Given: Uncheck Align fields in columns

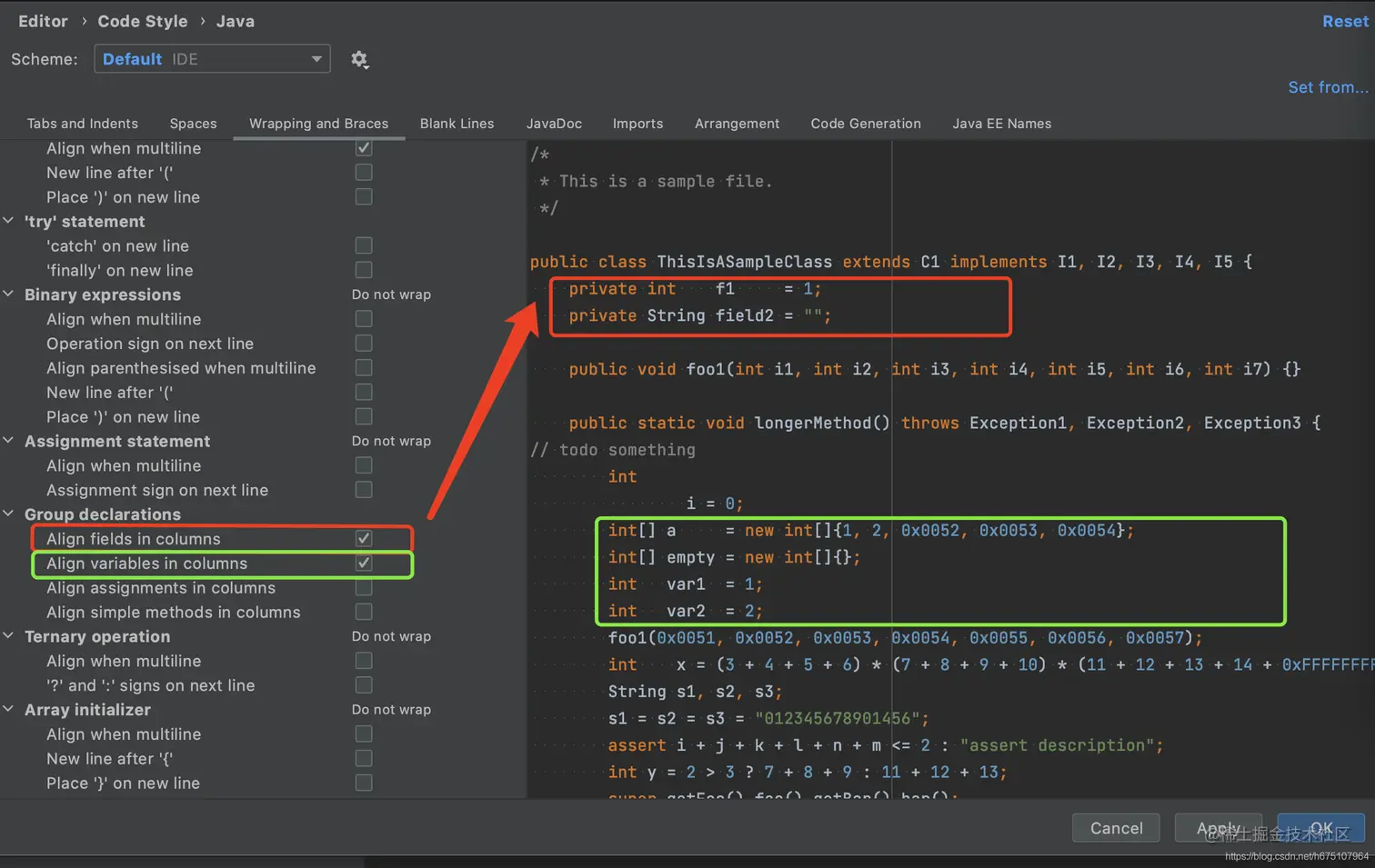Looking at the screenshot, I should tap(364, 539).
